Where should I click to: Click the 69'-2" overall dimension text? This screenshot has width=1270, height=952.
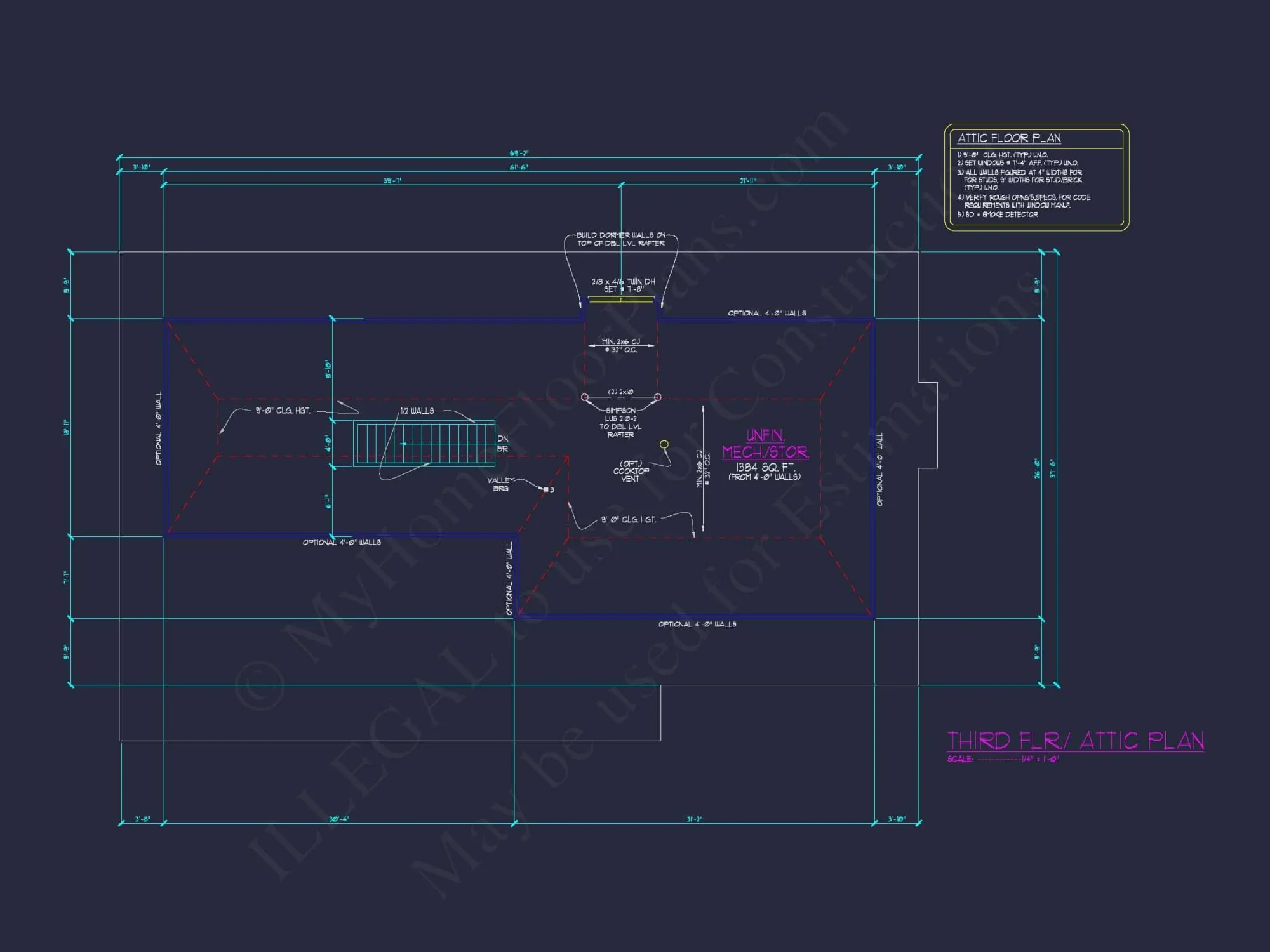(x=518, y=151)
